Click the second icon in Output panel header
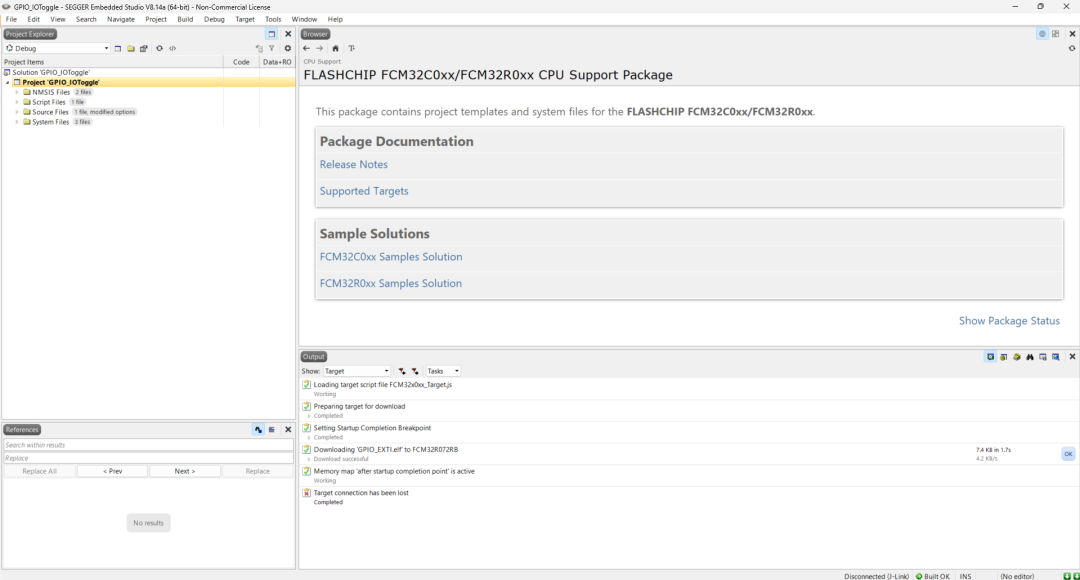 click(1004, 357)
